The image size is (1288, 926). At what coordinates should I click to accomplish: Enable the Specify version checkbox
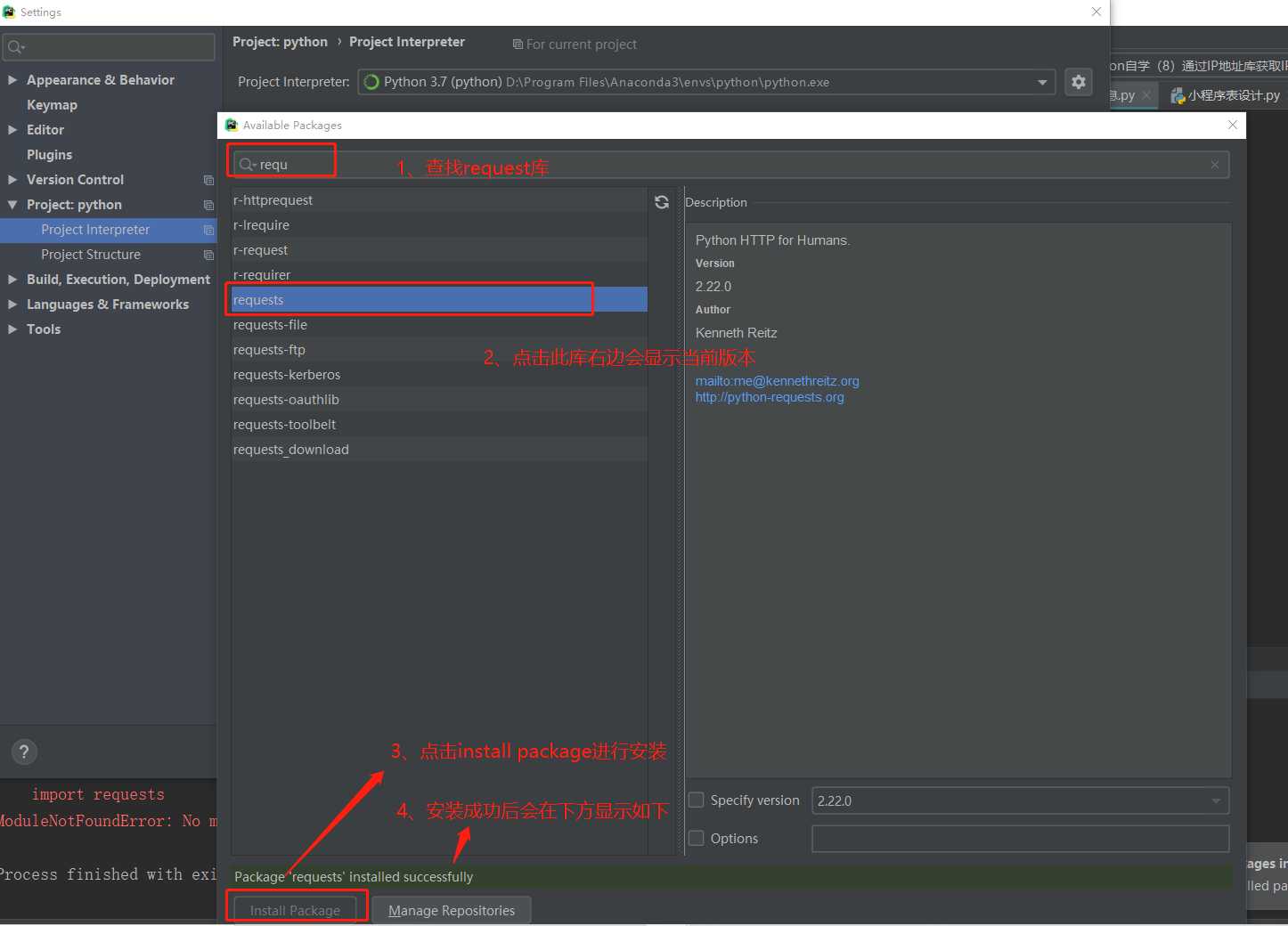[697, 800]
